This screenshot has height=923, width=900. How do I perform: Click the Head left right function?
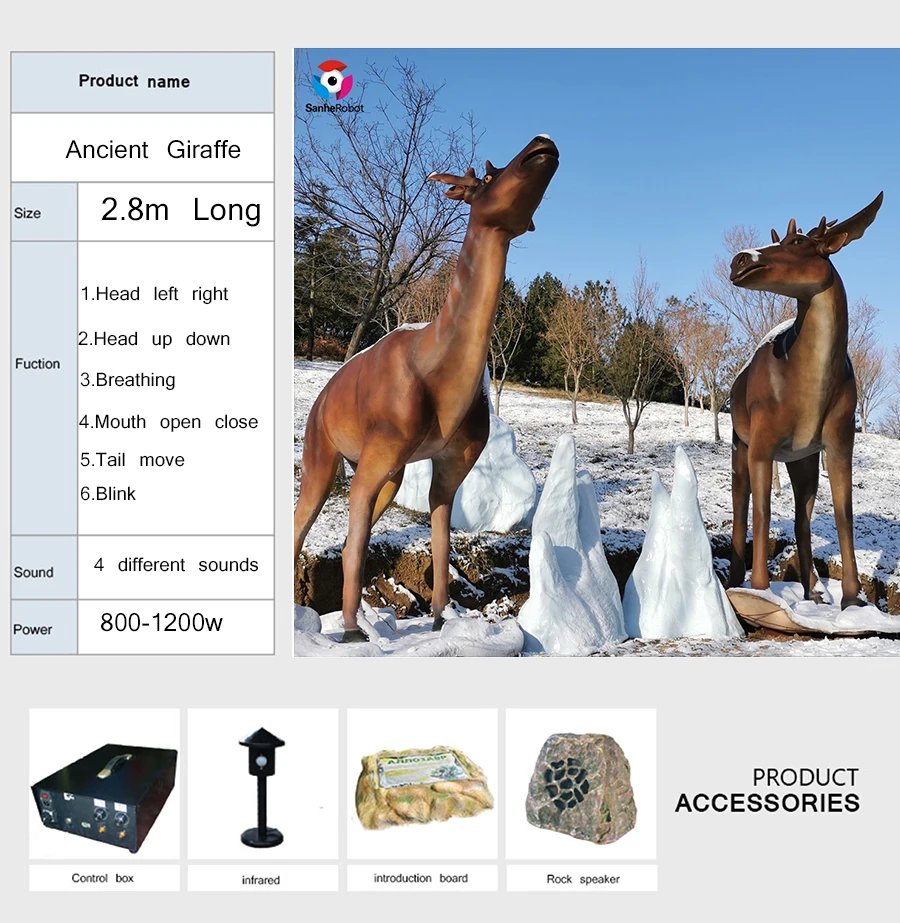[x=155, y=294]
